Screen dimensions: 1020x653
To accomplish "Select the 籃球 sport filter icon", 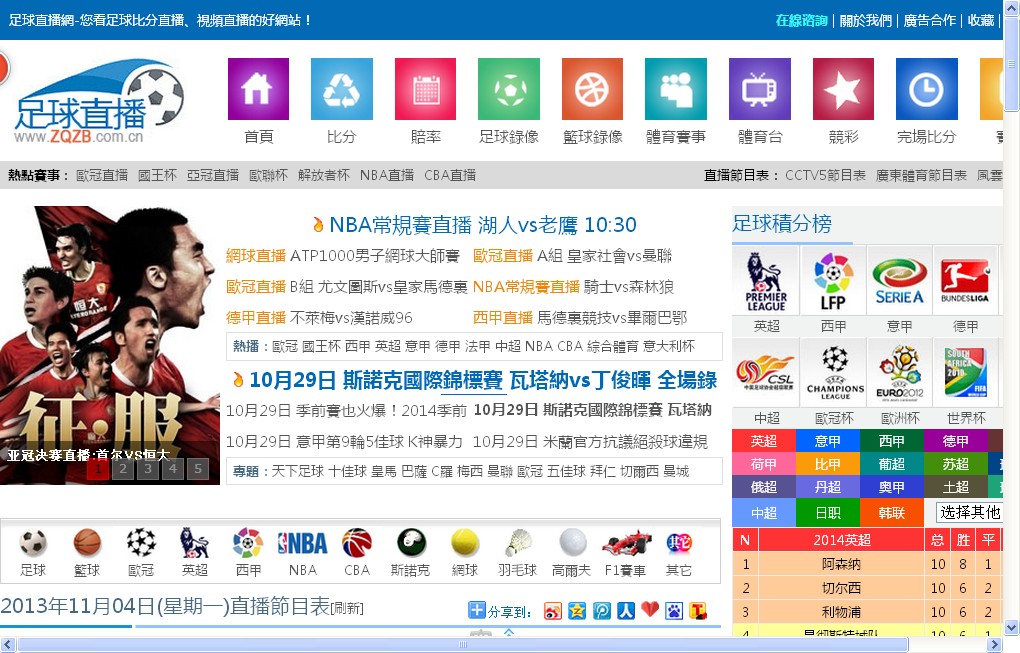I will pyautogui.click(x=87, y=543).
